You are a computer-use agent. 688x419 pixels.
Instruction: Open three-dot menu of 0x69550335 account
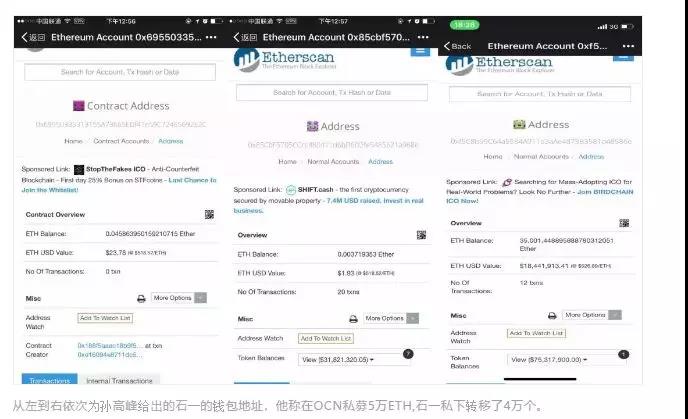[x=211, y=37]
